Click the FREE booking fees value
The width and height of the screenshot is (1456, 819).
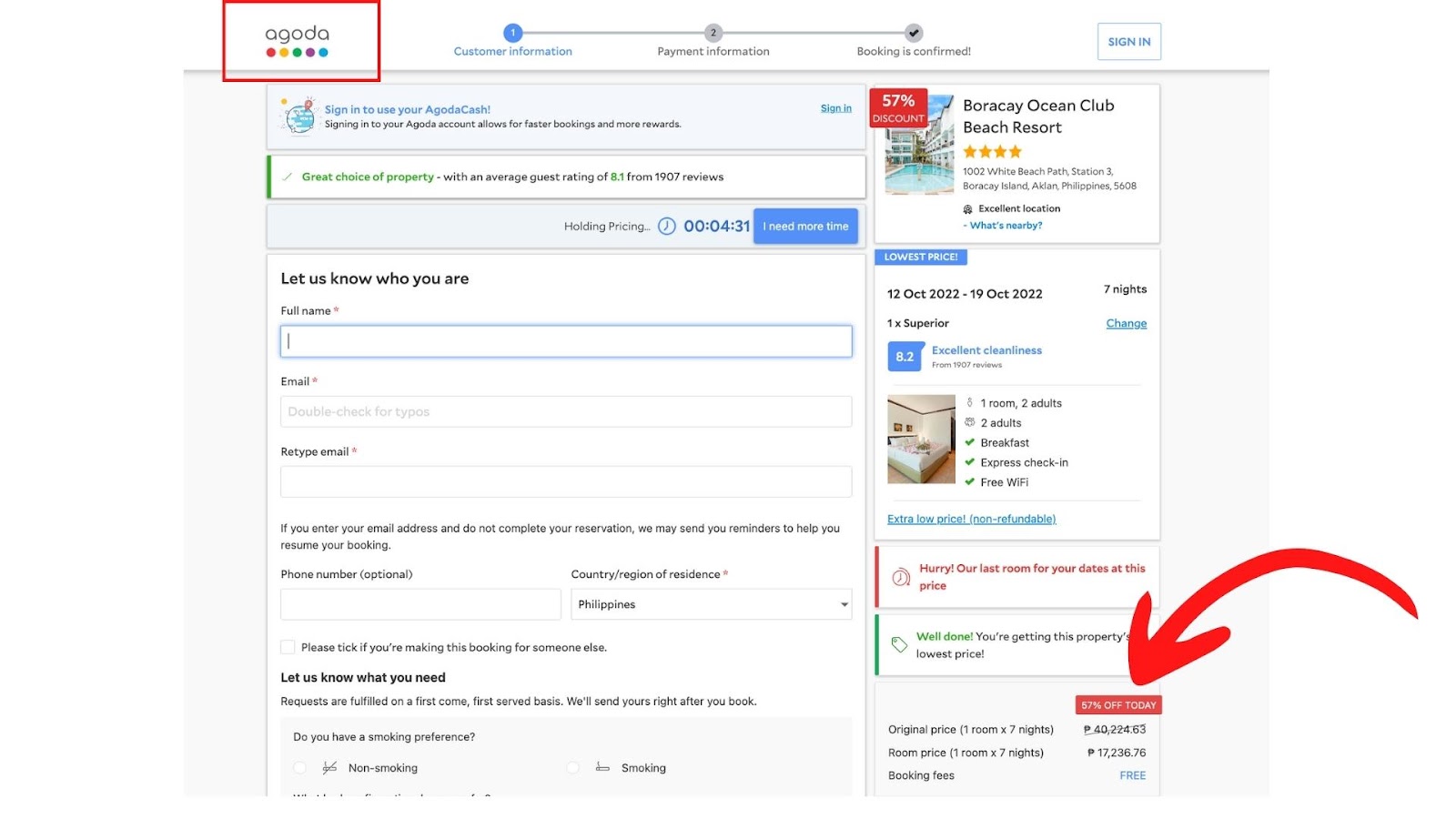click(x=1133, y=775)
